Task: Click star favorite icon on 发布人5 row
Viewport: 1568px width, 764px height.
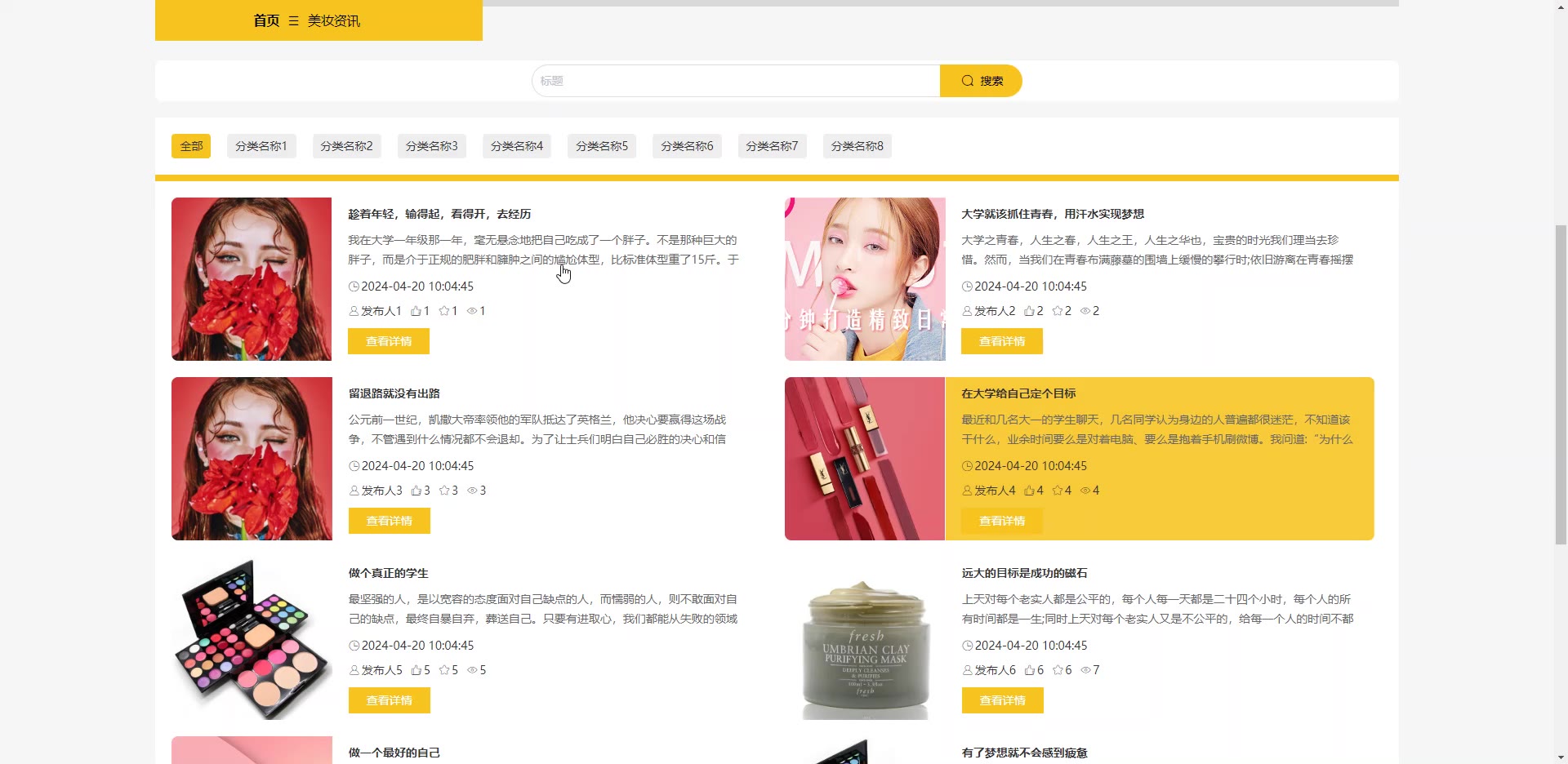Action: pos(444,670)
